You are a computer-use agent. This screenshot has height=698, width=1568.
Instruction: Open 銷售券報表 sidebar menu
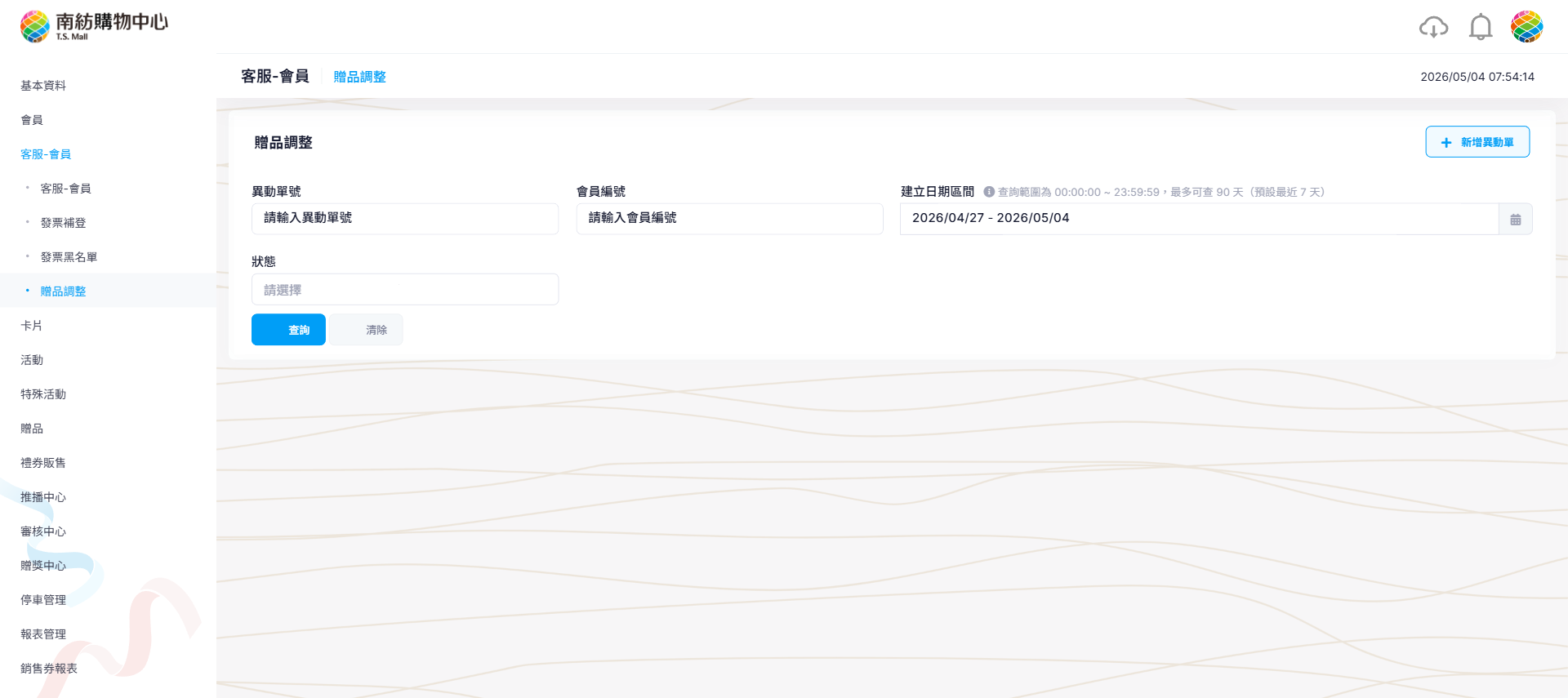(x=49, y=669)
